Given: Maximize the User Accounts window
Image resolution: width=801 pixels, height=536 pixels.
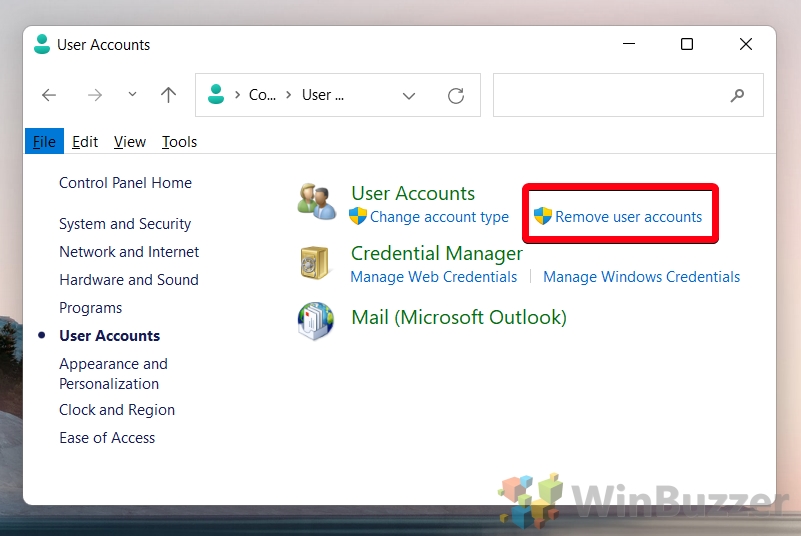Looking at the screenshot, I should (687, 44).
